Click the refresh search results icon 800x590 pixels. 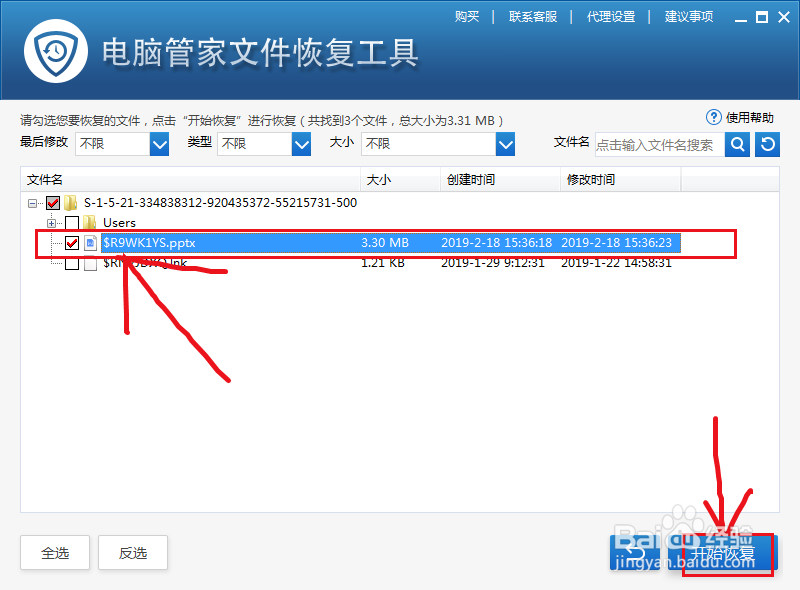click(x=765, y=143)
